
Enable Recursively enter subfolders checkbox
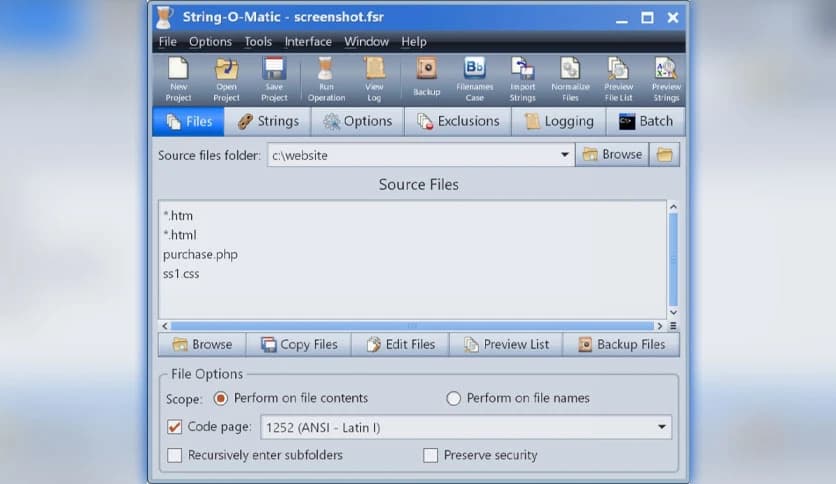click(x=175, y=456)
